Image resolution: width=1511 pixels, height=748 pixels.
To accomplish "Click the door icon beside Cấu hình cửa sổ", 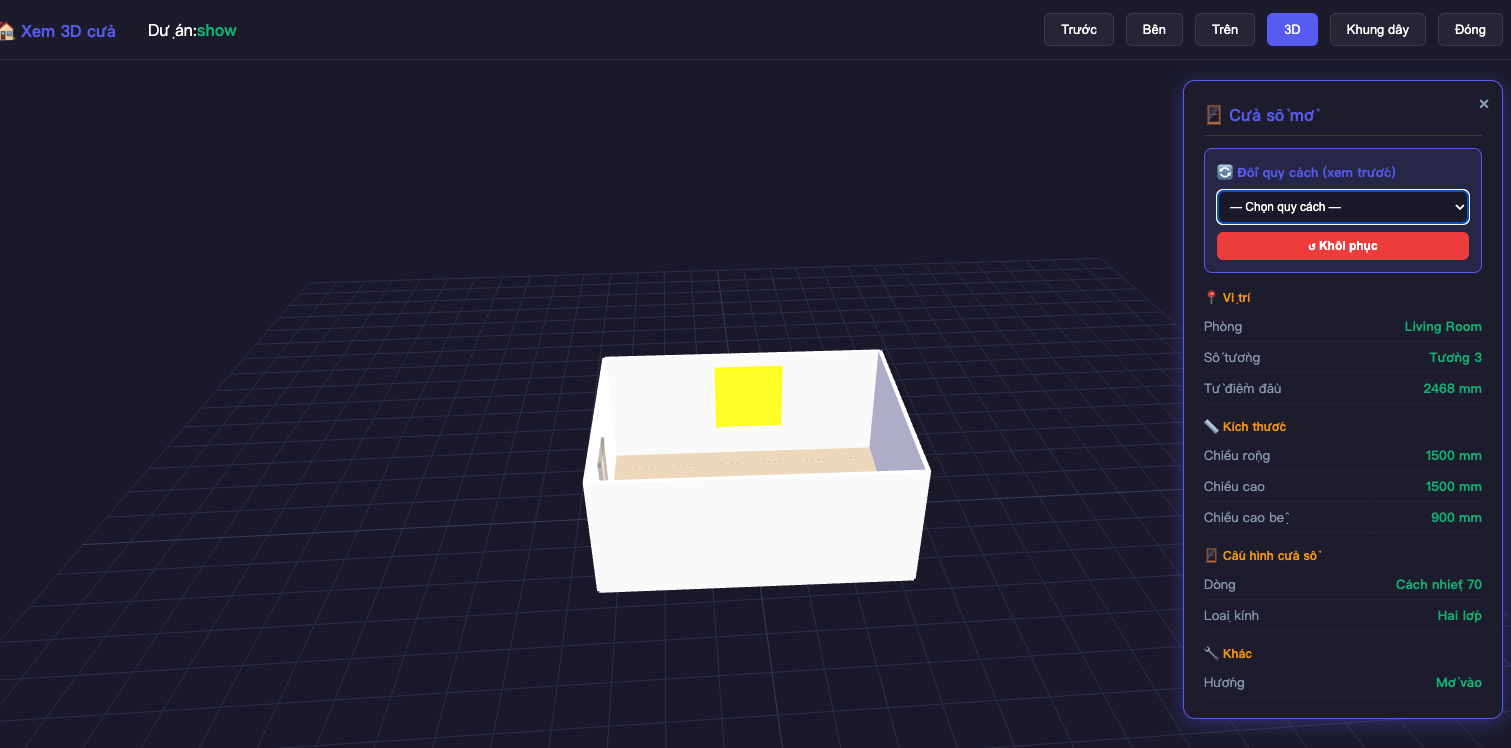I will point(1211,555).
